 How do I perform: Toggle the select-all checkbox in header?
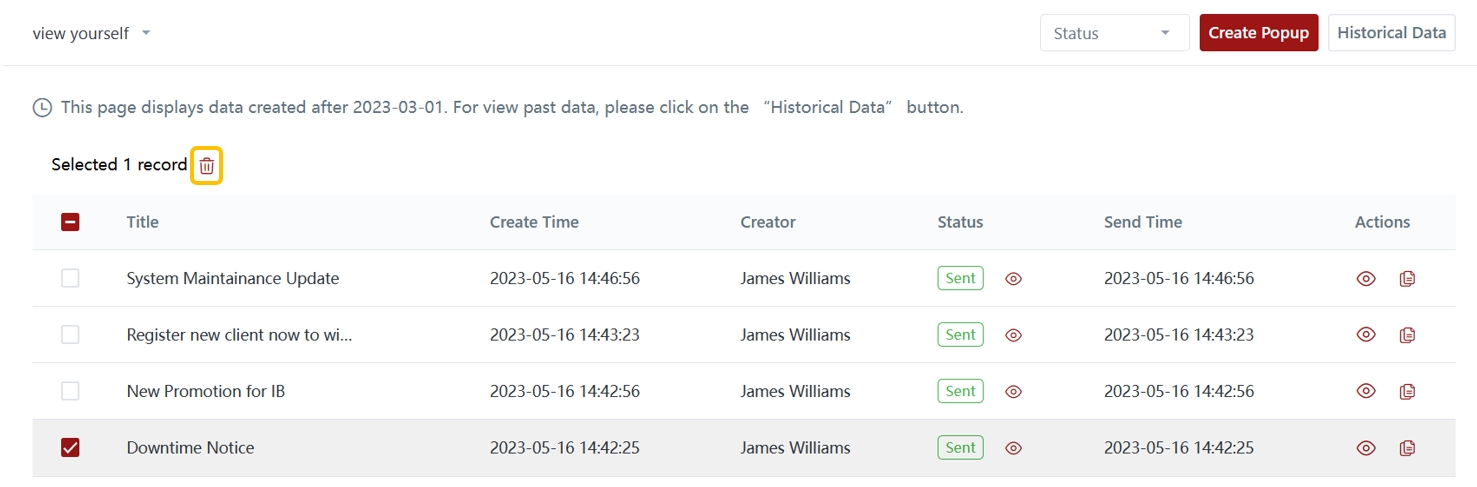70,222
